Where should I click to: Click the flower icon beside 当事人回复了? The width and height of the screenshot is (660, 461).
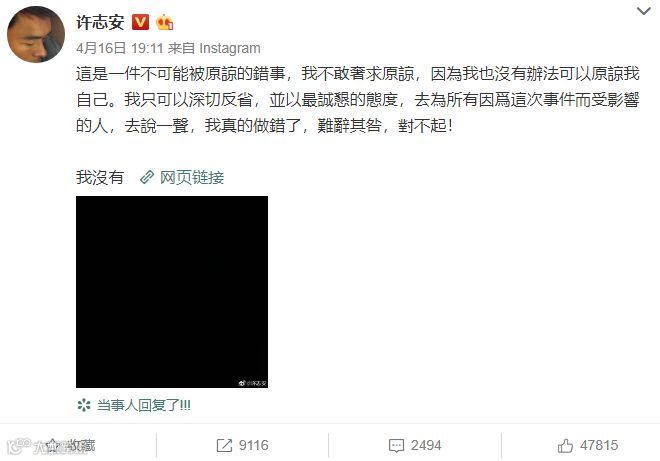coord(84,405)
